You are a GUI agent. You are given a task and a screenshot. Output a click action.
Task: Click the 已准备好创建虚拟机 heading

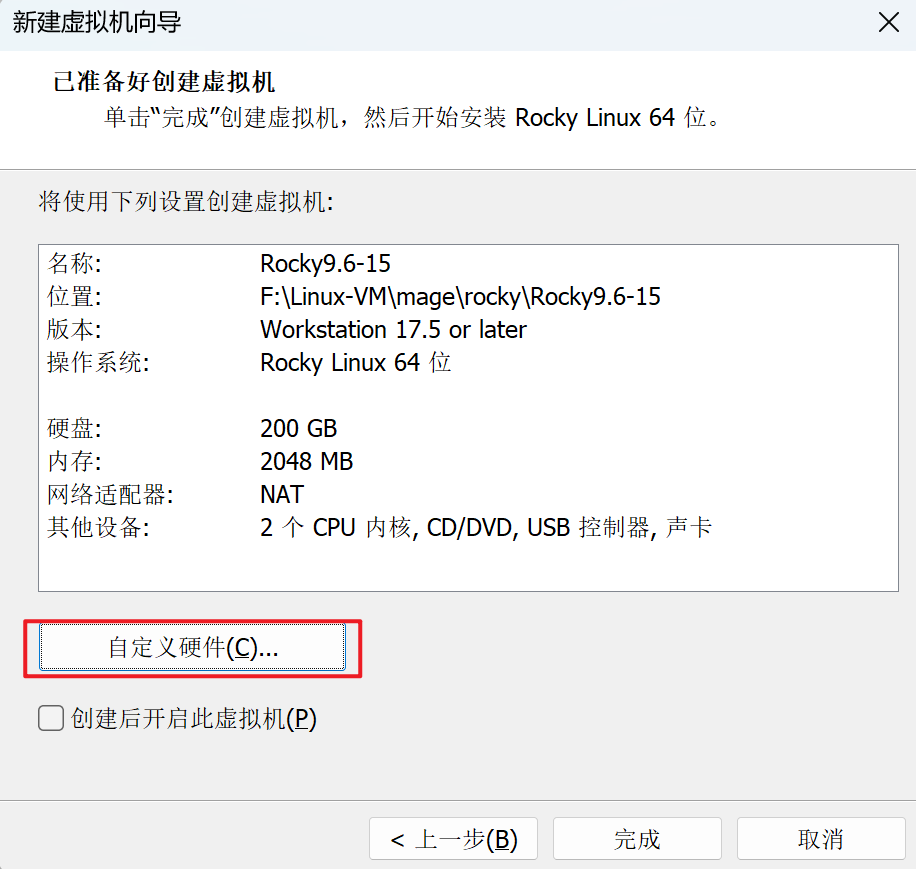(x=164, y=81)
